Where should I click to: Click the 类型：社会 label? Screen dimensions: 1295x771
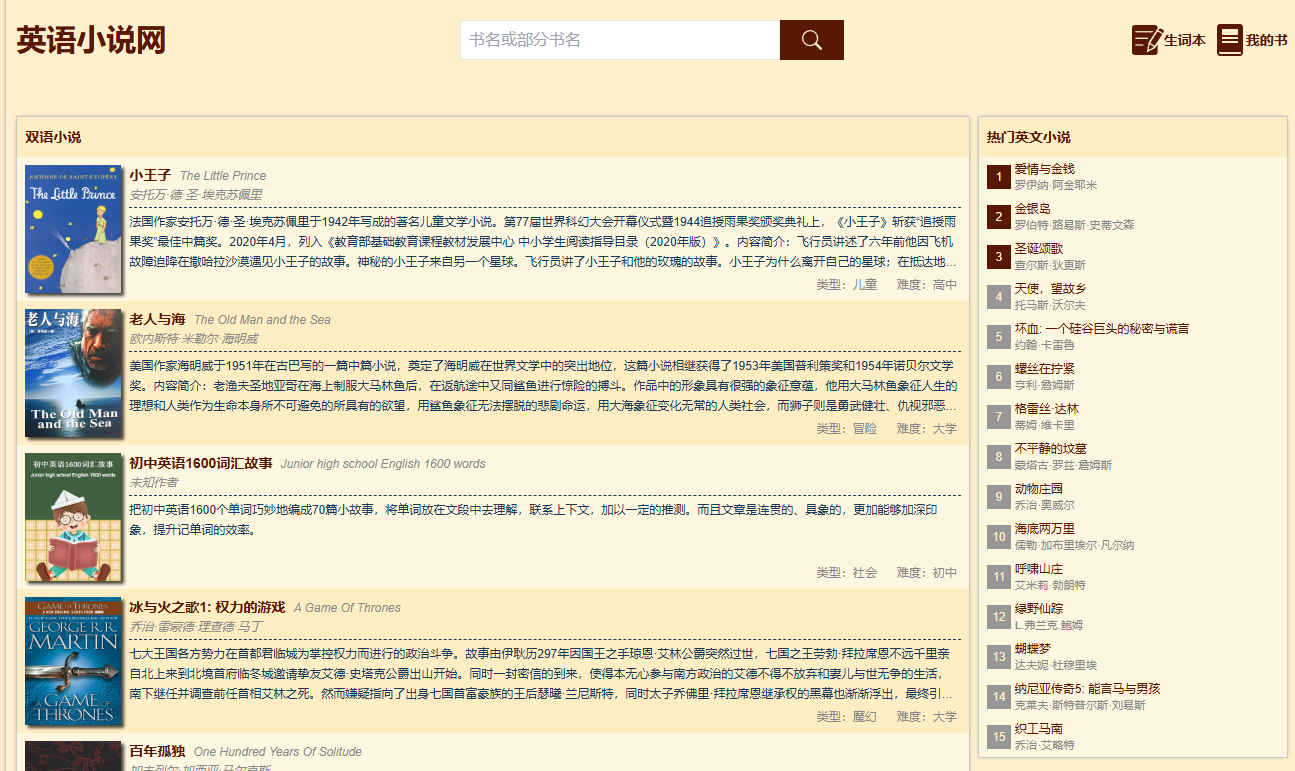pyautogui.click(x=846, y=573)
